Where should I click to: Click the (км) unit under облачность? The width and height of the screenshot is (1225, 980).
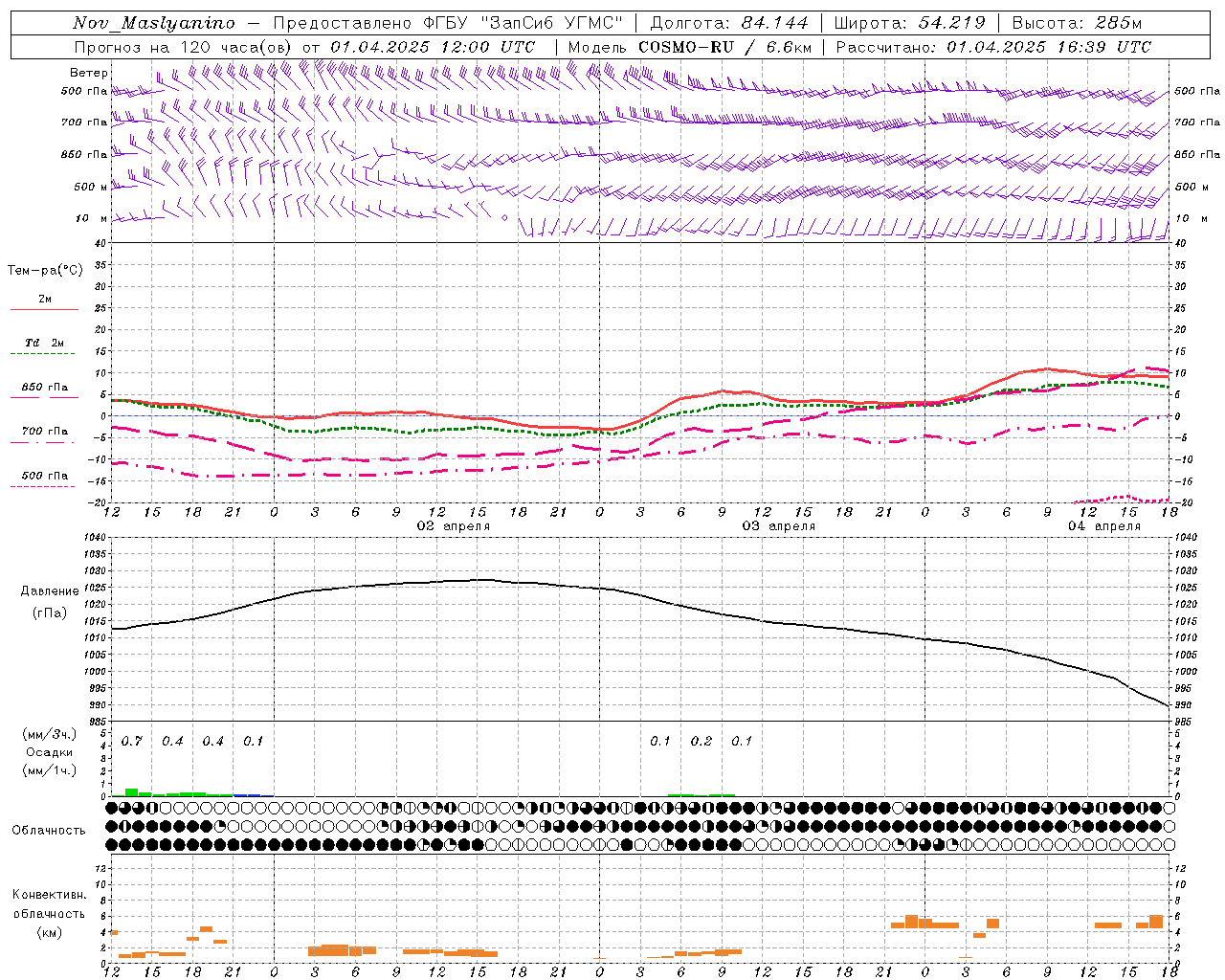tap(49, 932)
